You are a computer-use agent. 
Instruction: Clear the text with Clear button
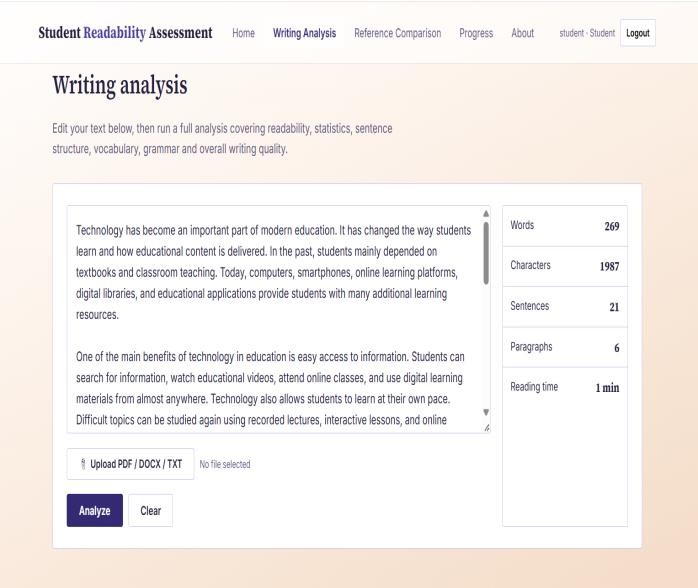coord(150,510)
